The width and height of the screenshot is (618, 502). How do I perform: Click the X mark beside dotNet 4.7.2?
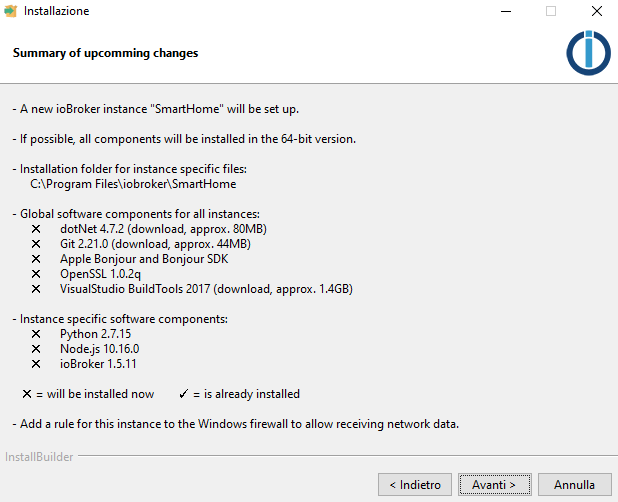coord(36,229)
